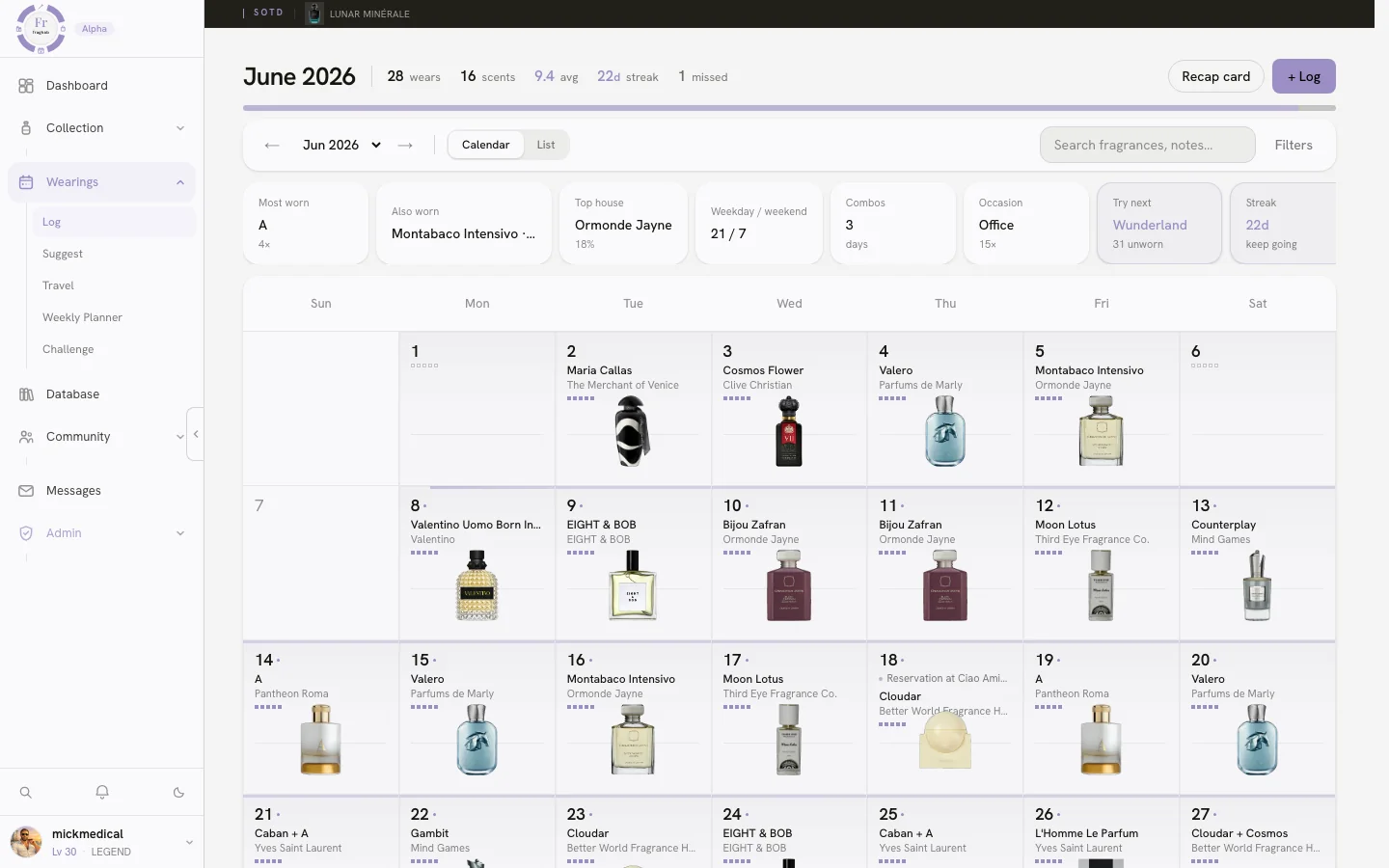Image resolution: width=1389 pixels, height=868 pixels.
Task: Switch to List view
Action: [546, 145]
